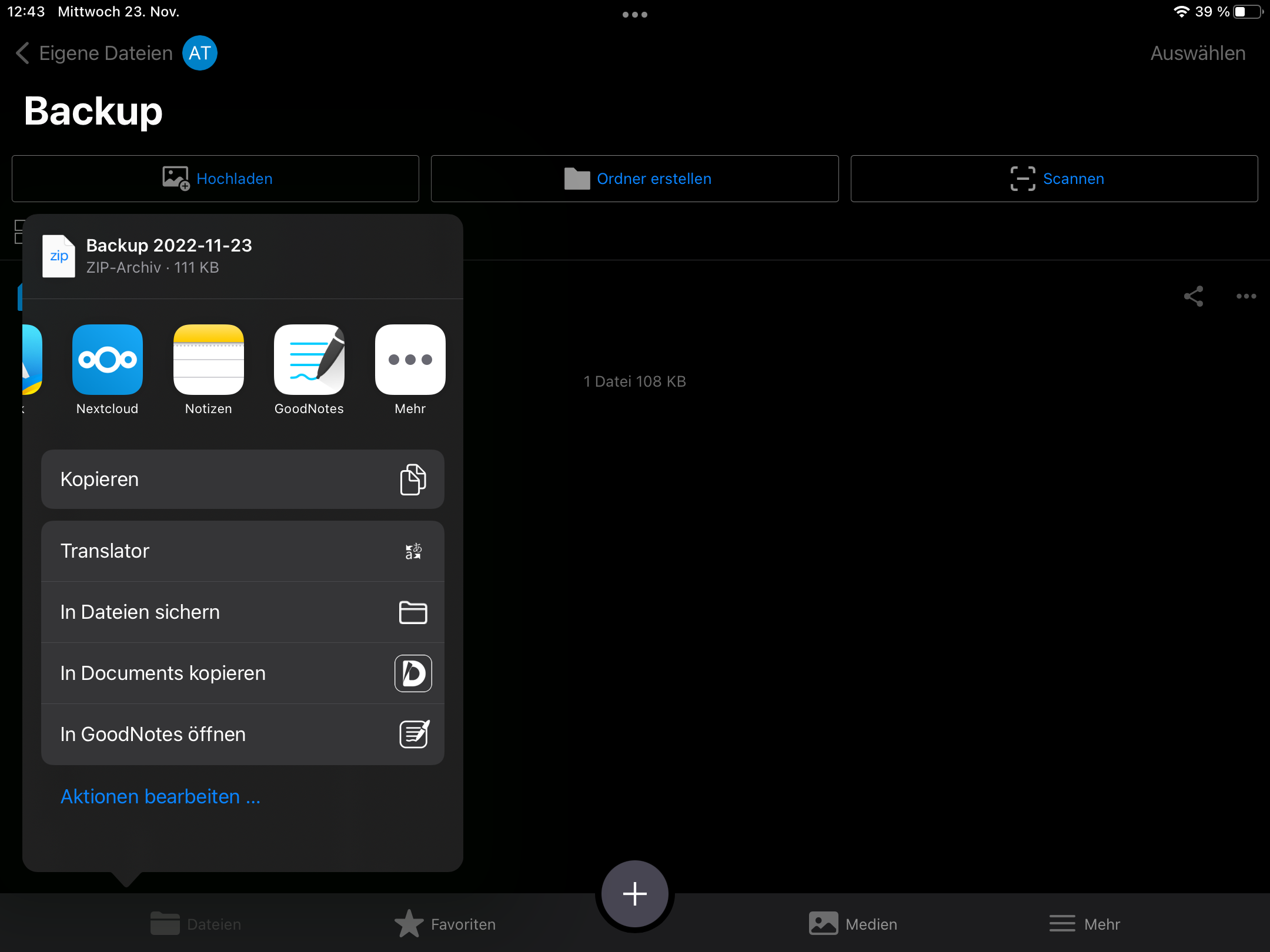The height and width of the screenshot is (952, 1270).
Task: Tap the AT account avatar
Action: tap(200, 53)
